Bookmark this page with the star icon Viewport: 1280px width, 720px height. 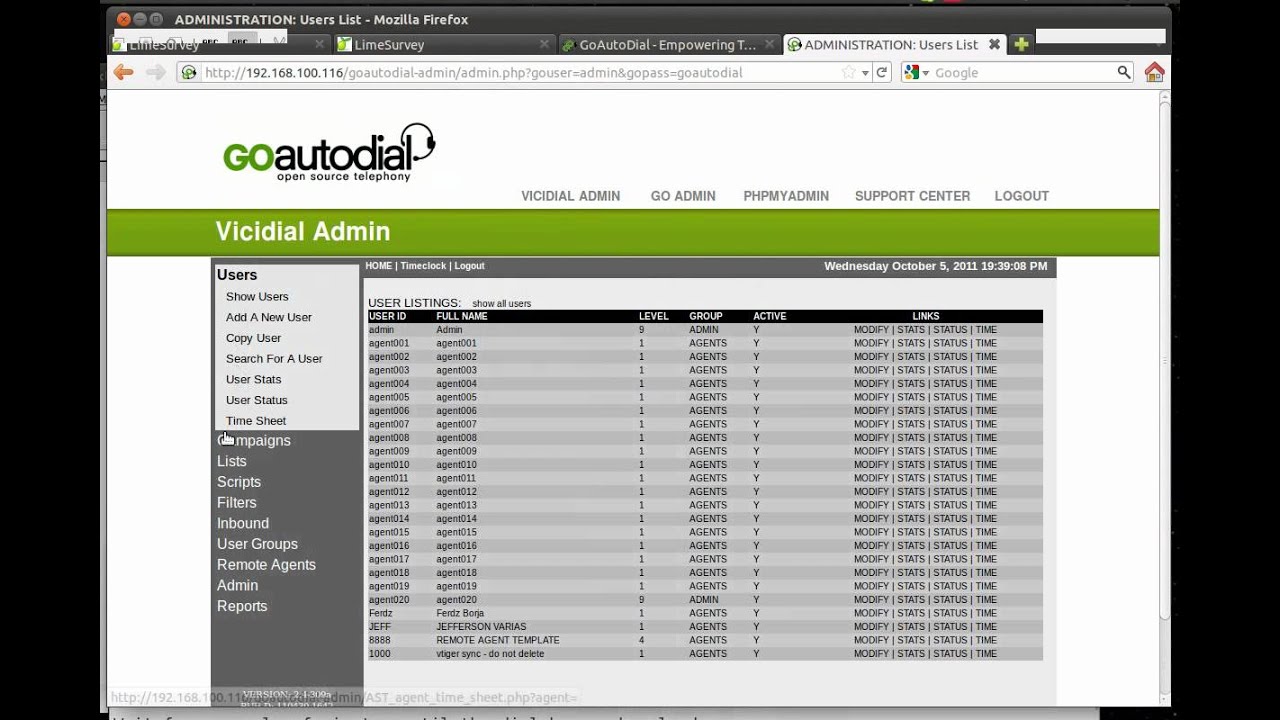848,72
